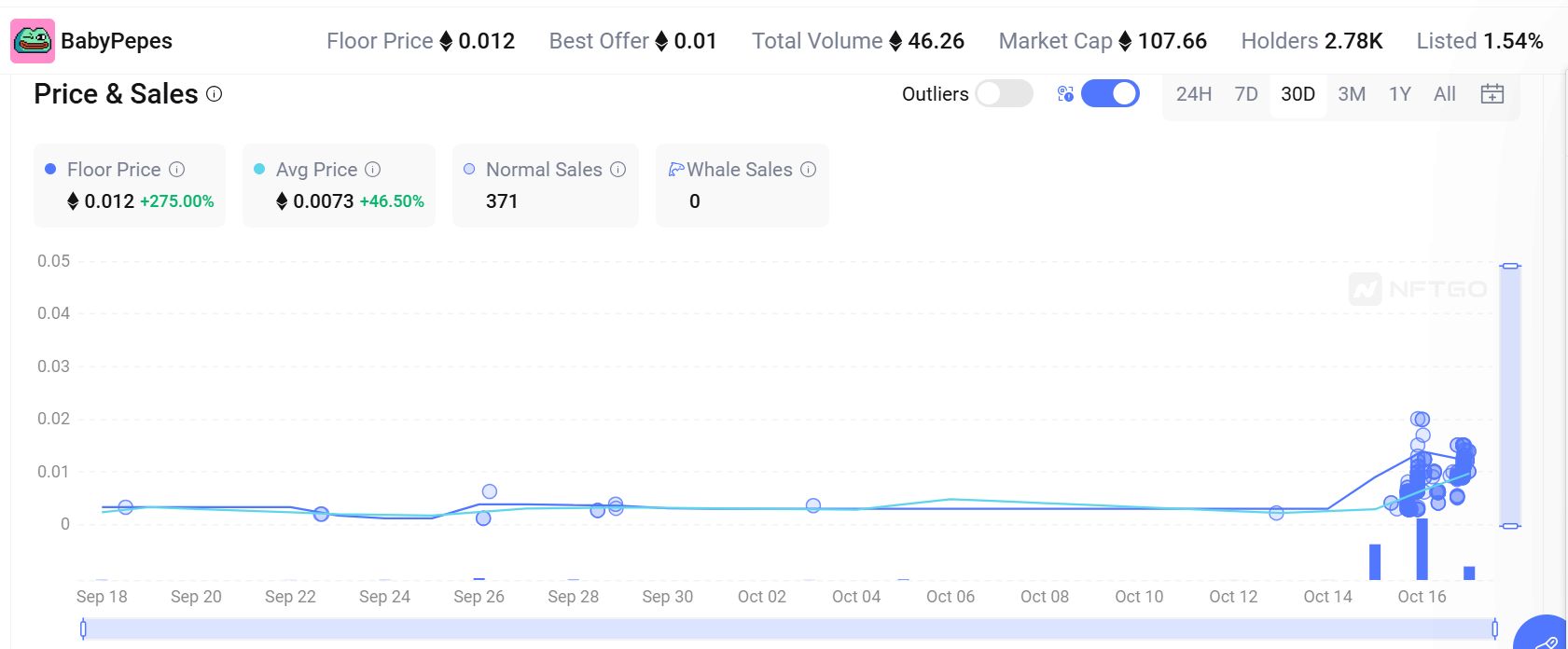This screenshot has width=1568, height=649.
Task: Click the Whale Sales info icon
Action: [x=808, y=170]
